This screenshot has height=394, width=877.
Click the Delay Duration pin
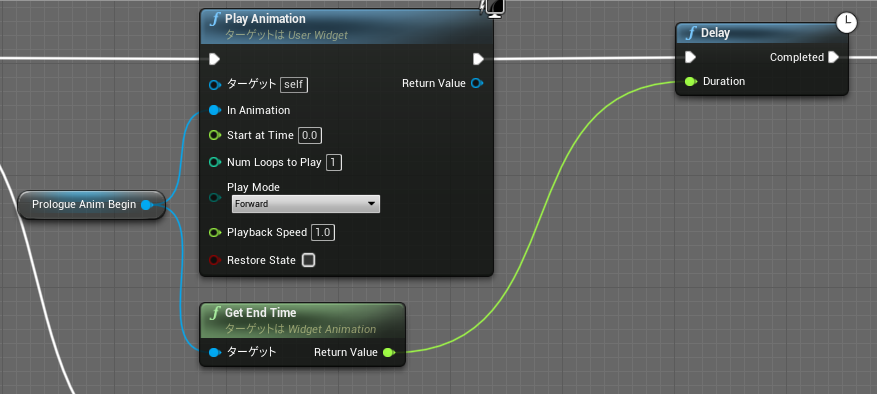tap(691, 82)
